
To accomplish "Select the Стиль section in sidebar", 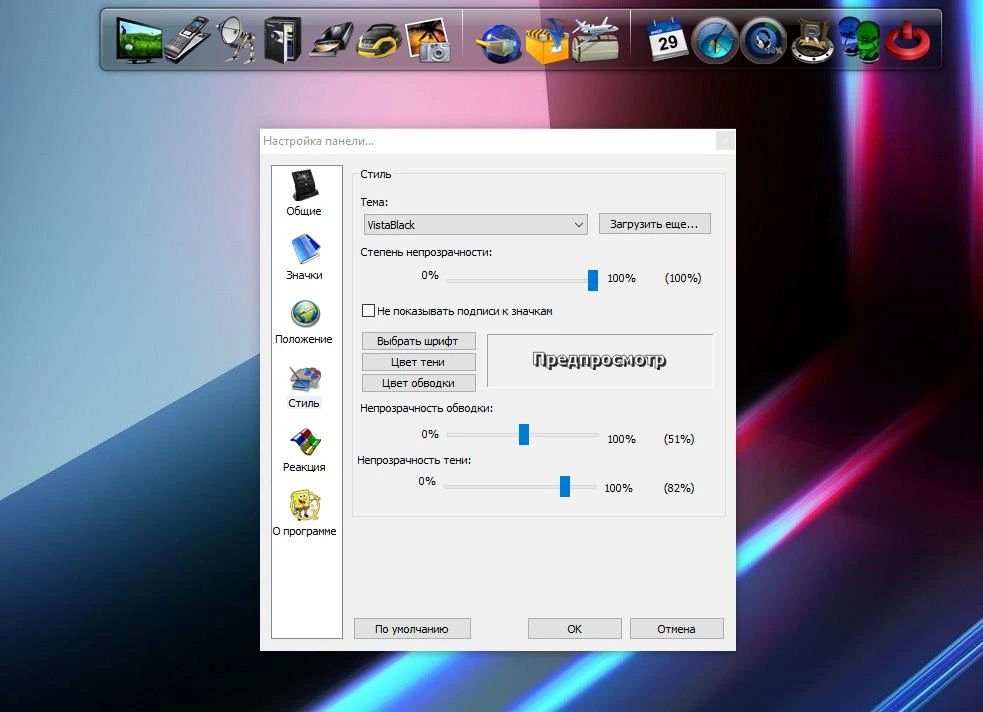I will (304, 386).
